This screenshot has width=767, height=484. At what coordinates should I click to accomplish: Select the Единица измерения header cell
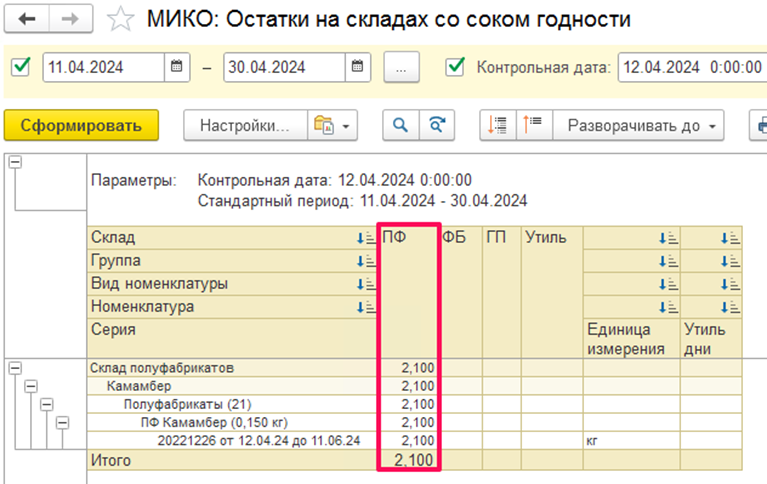(632, 338)
